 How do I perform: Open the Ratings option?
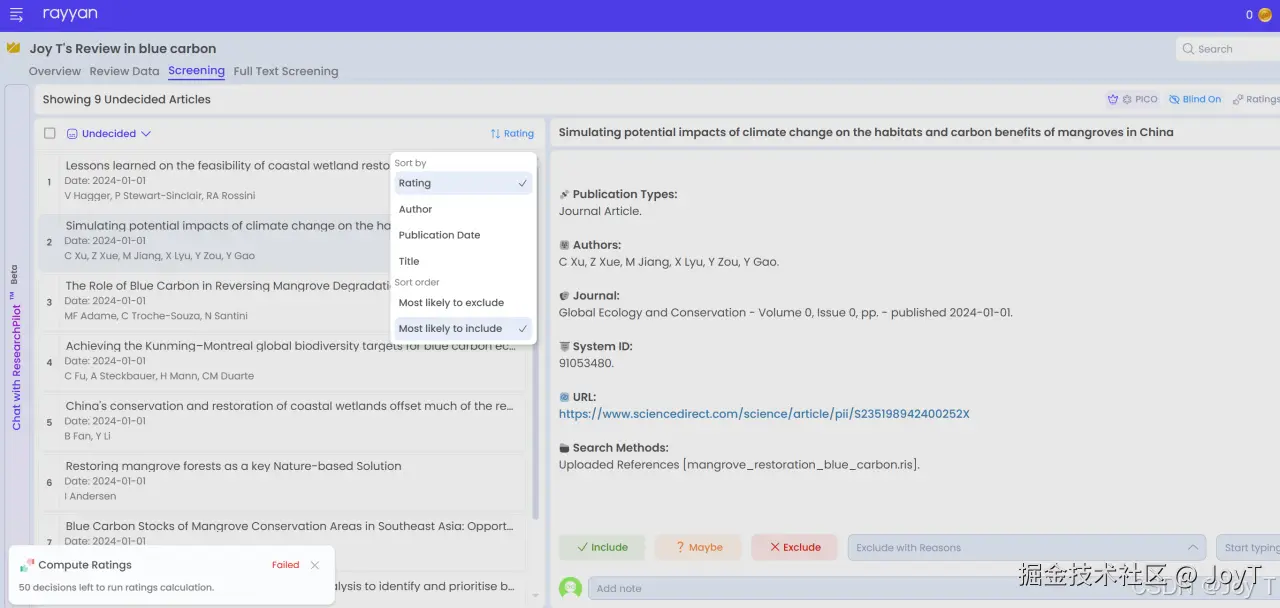click(x=1256, y=99)
